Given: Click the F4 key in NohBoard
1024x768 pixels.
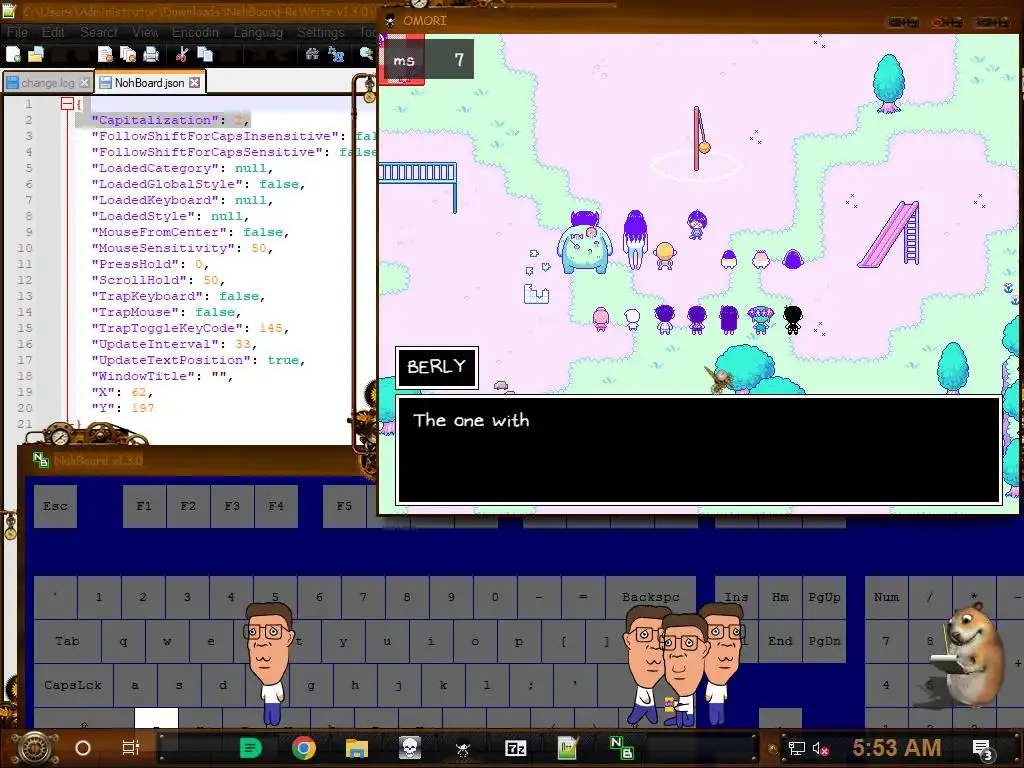Looking at the screenshot, I should point(276,506).
